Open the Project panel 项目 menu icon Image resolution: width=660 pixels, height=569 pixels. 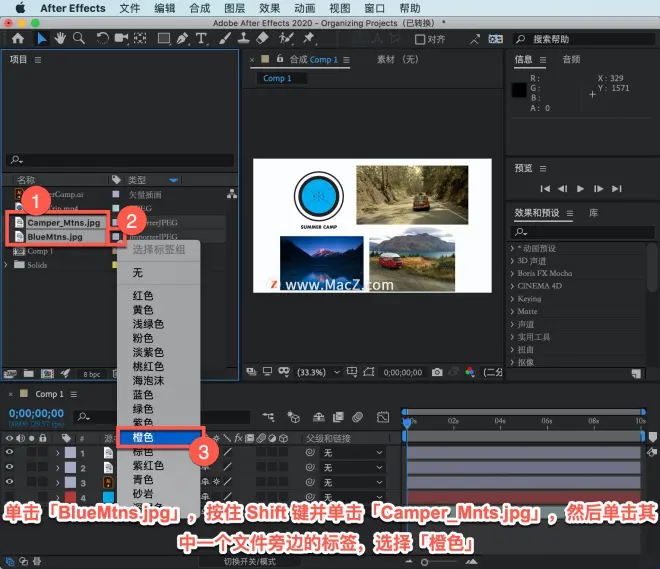pos(38,60)
